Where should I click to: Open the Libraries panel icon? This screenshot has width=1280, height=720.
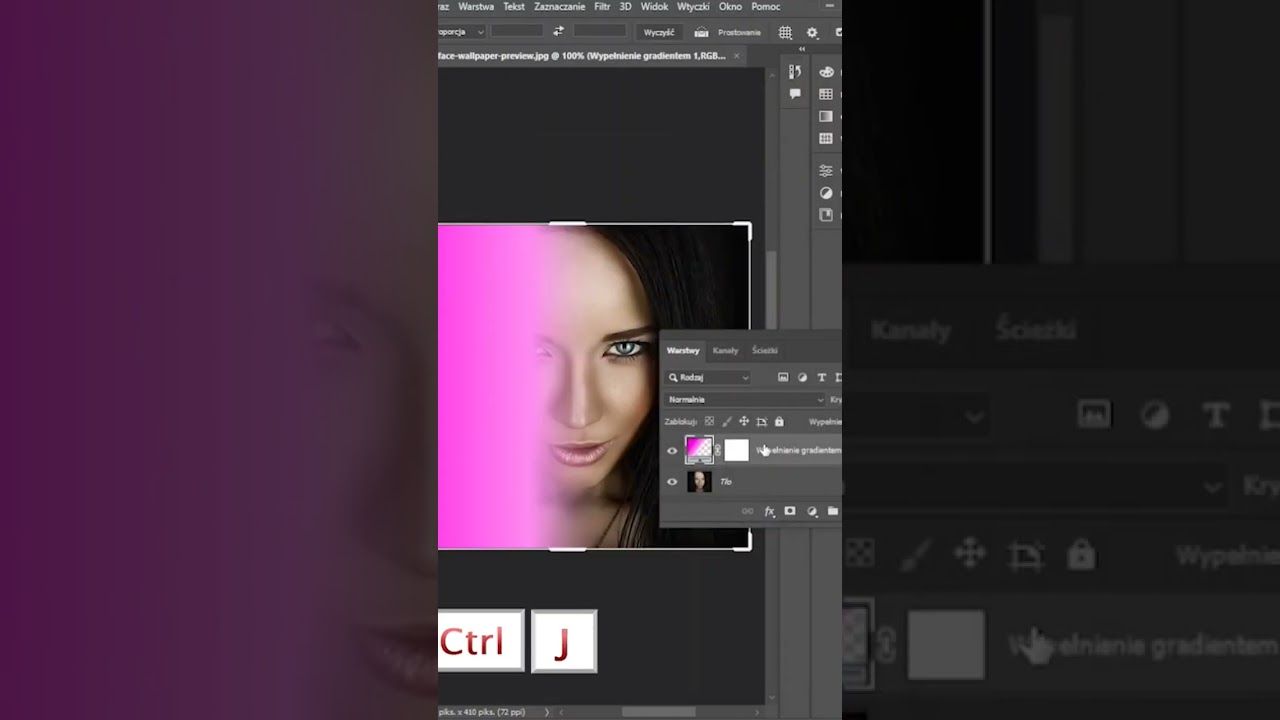tap(826, 215)
